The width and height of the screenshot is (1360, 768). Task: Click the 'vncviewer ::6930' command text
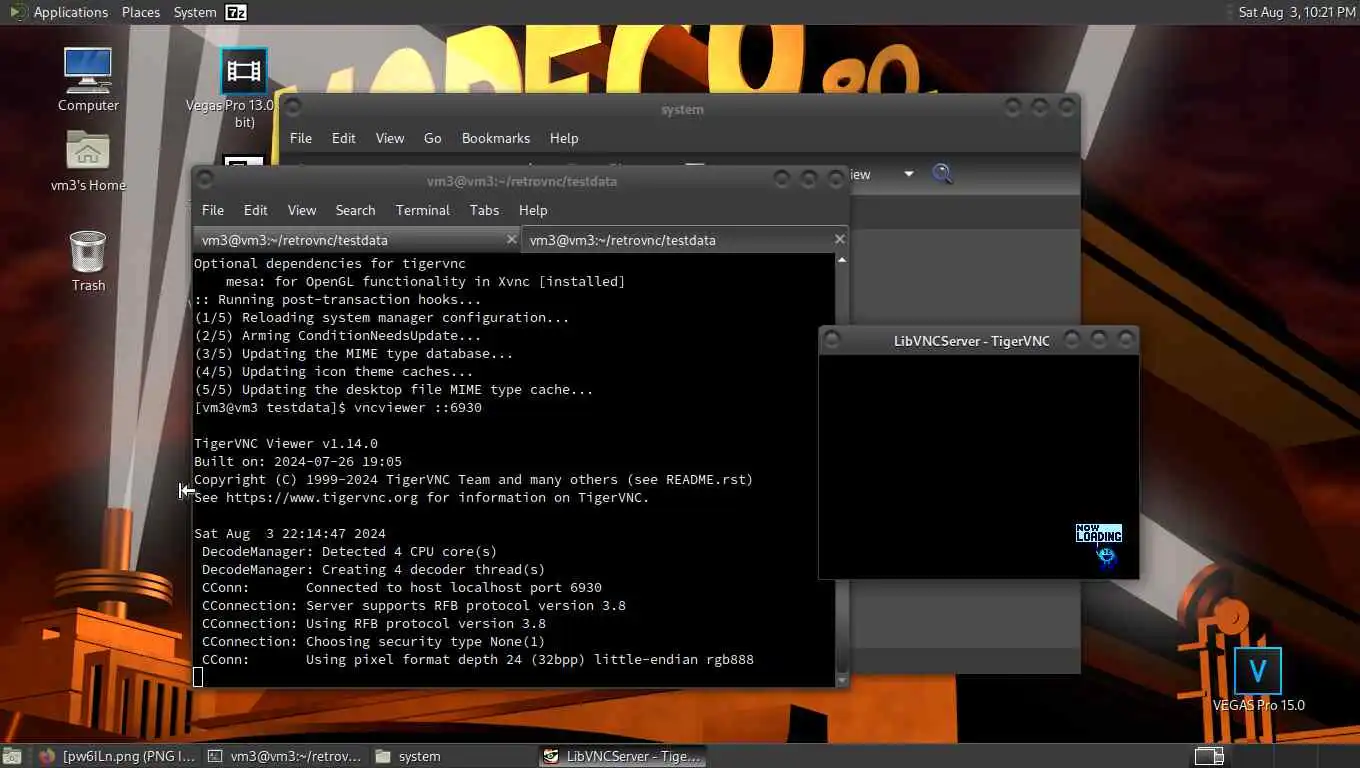coord(418,408)
